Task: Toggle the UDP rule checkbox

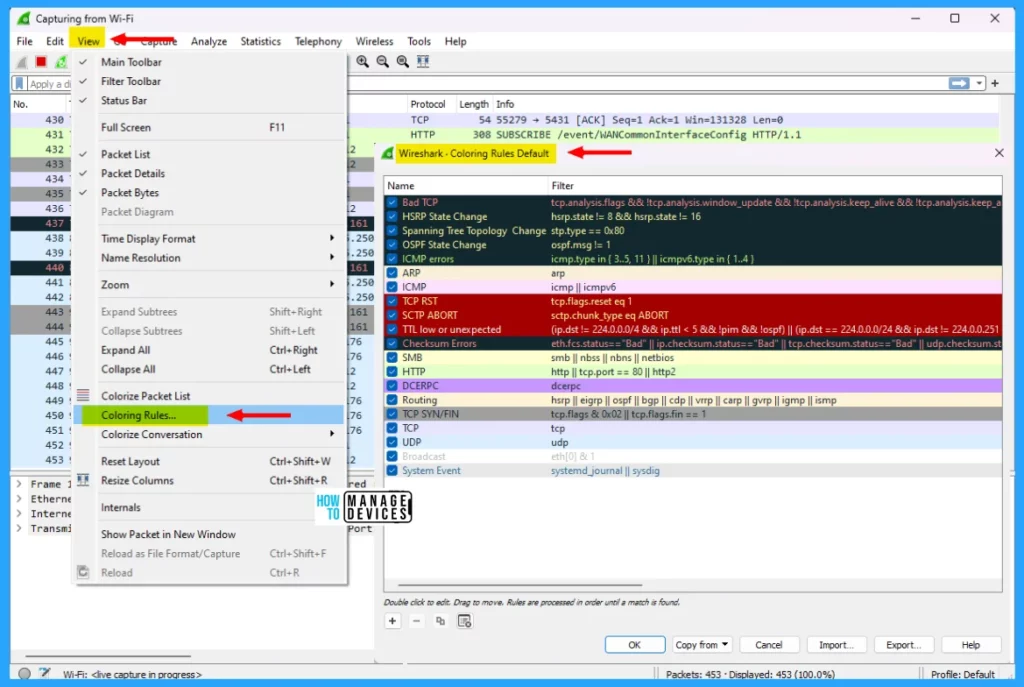Action: 392,442
